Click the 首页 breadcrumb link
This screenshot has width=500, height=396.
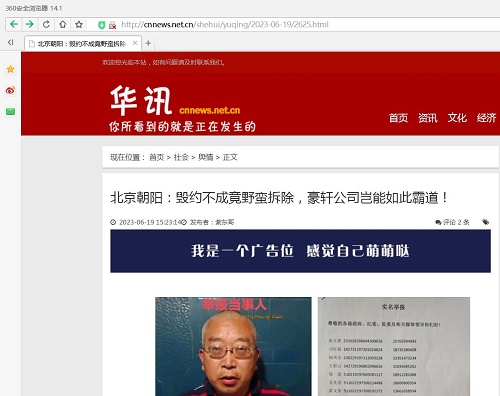coord(157,157)
